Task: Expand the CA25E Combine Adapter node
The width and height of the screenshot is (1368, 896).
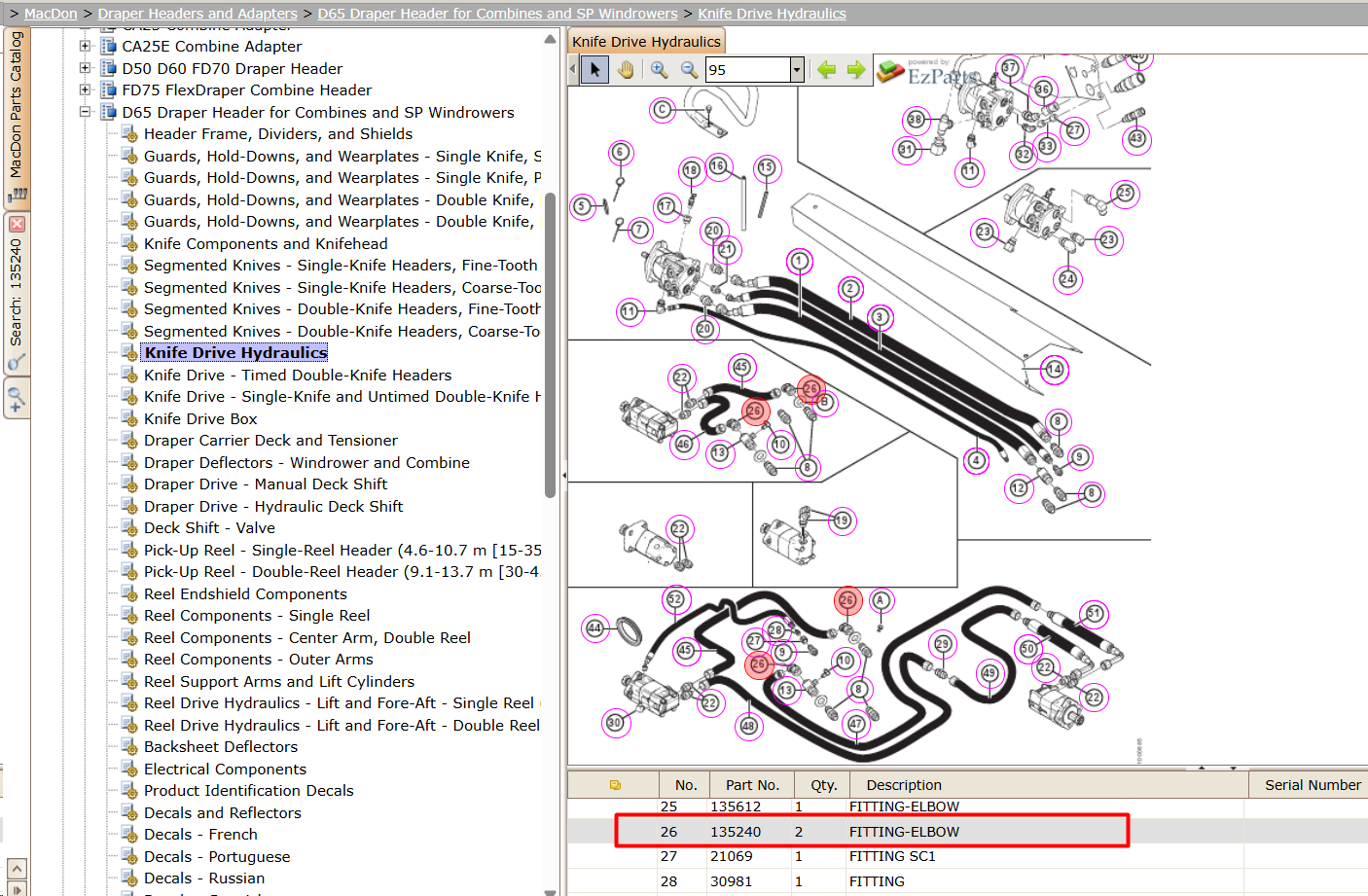Action: coord(85,46)
